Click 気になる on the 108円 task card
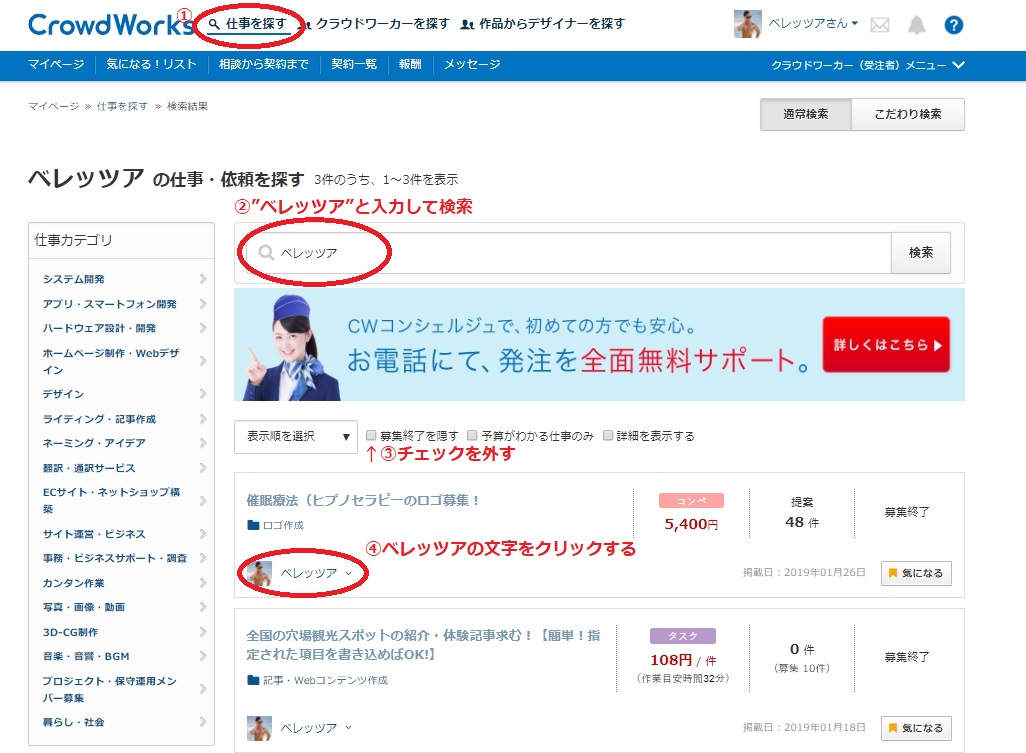Screen dimensions: 1026x753 click(x=916, y=728)
